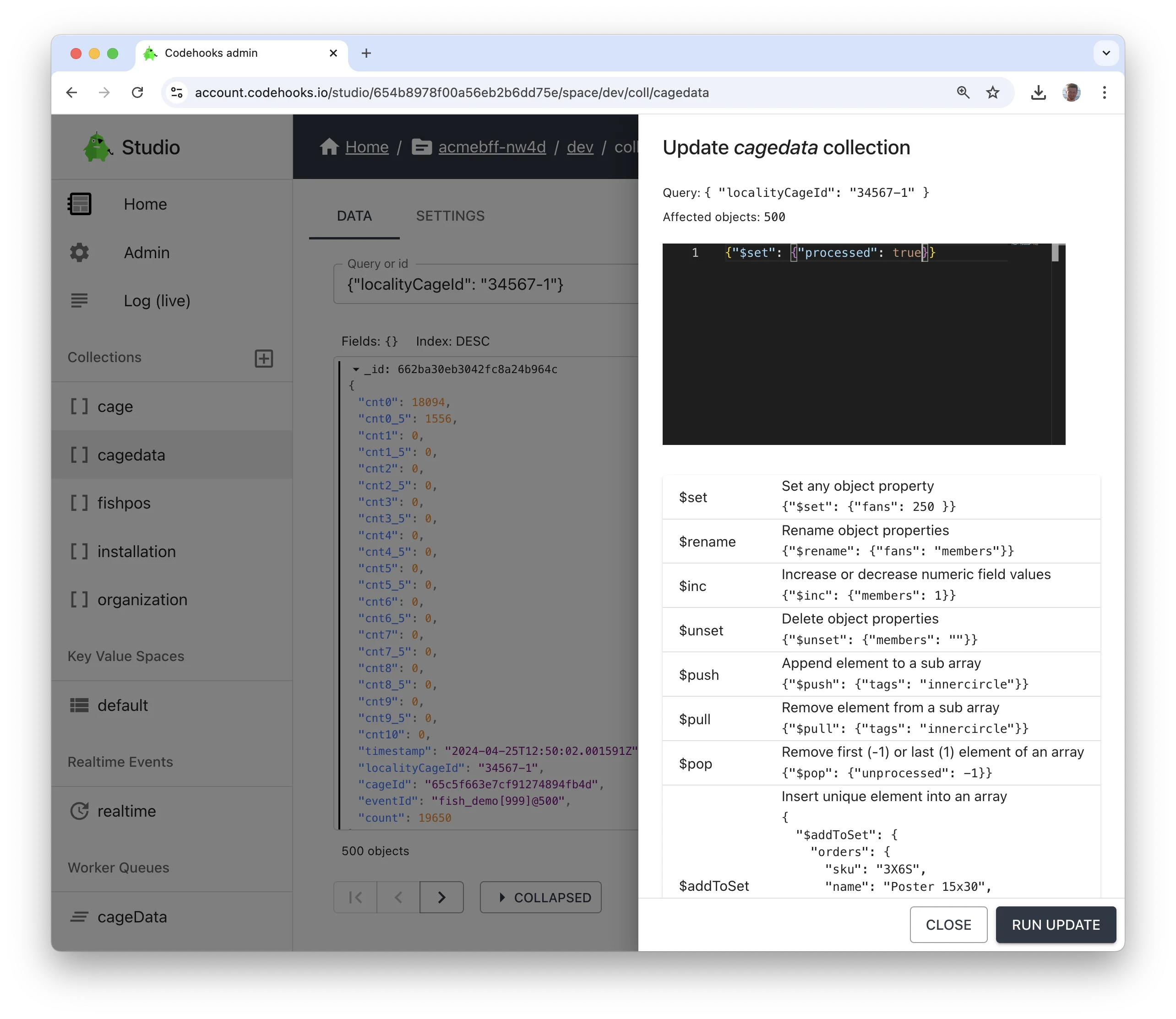This screenshot has width=1176, height=1019.
Task: Follow the dev breadcrumb link
Action: pyautogui.click(x=580, y=146)
